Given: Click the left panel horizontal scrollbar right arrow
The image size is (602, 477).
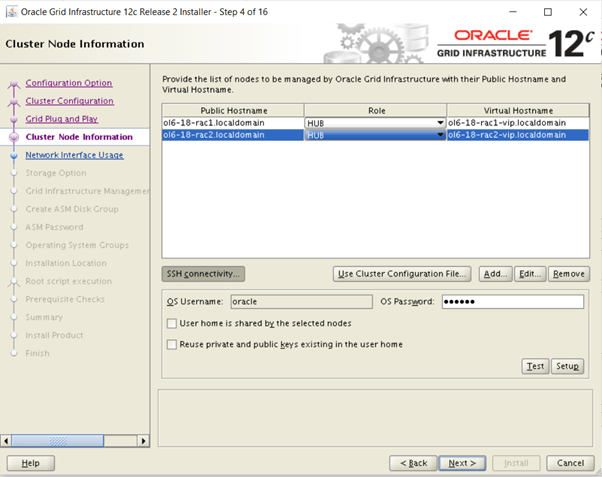Looking at the screenshot, I should click(x=143, y=440).
